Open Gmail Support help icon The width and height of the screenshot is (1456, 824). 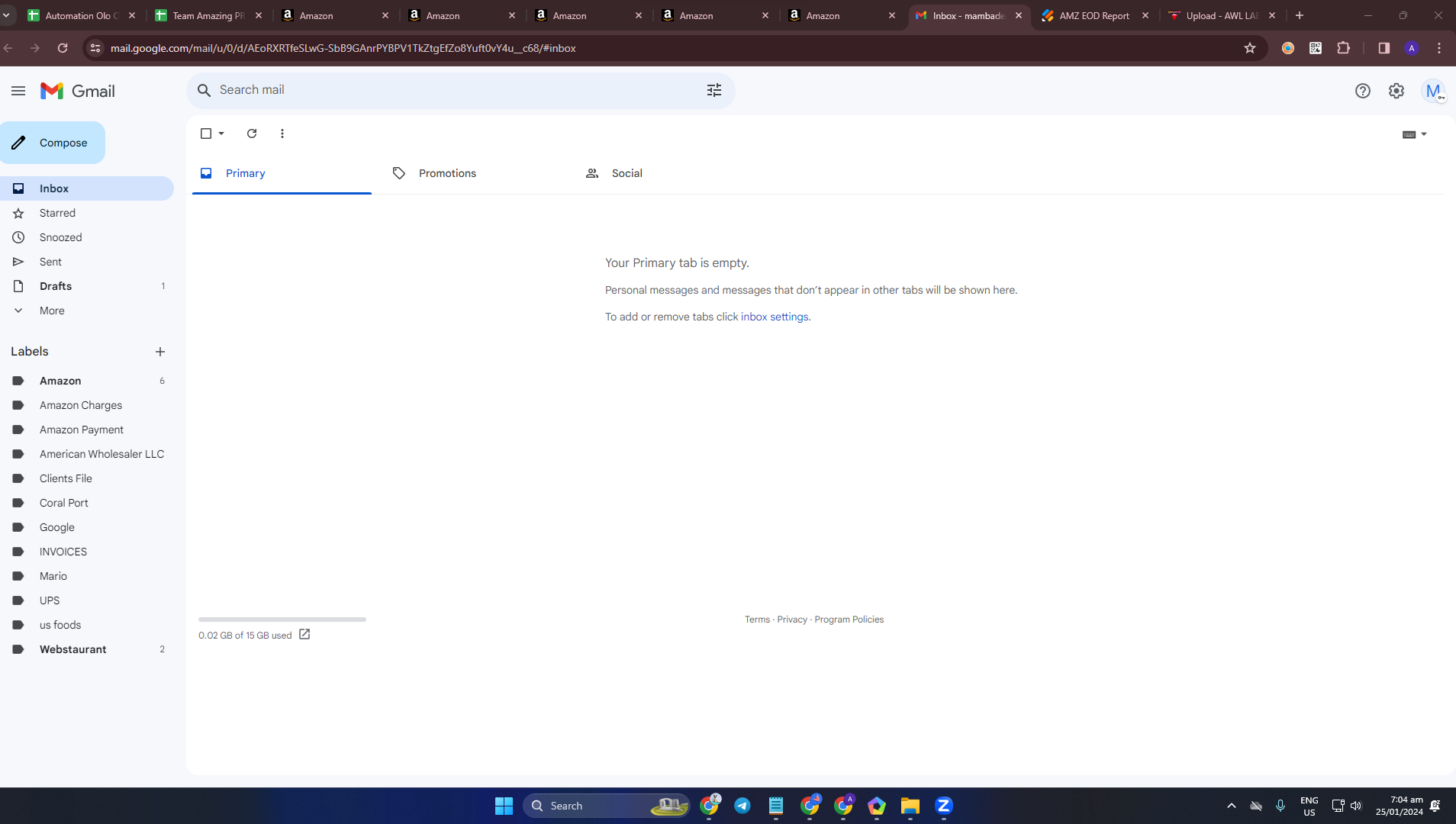coord(1363,91)
